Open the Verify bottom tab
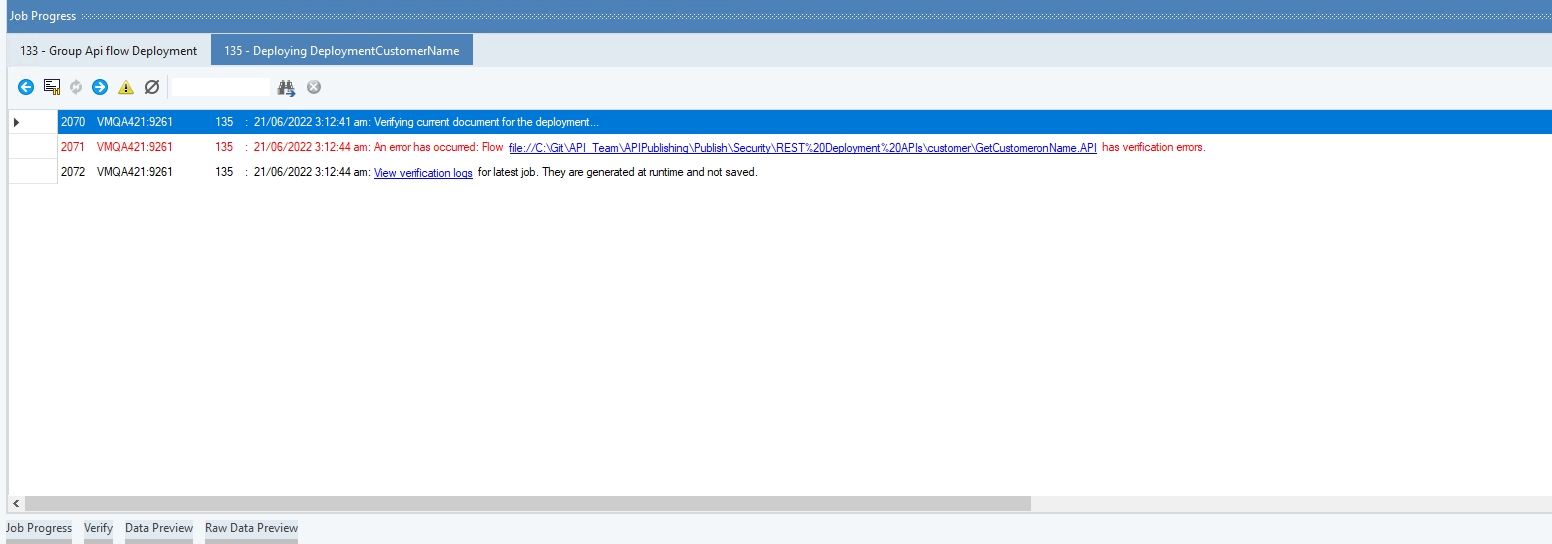 tap(98, 528)
